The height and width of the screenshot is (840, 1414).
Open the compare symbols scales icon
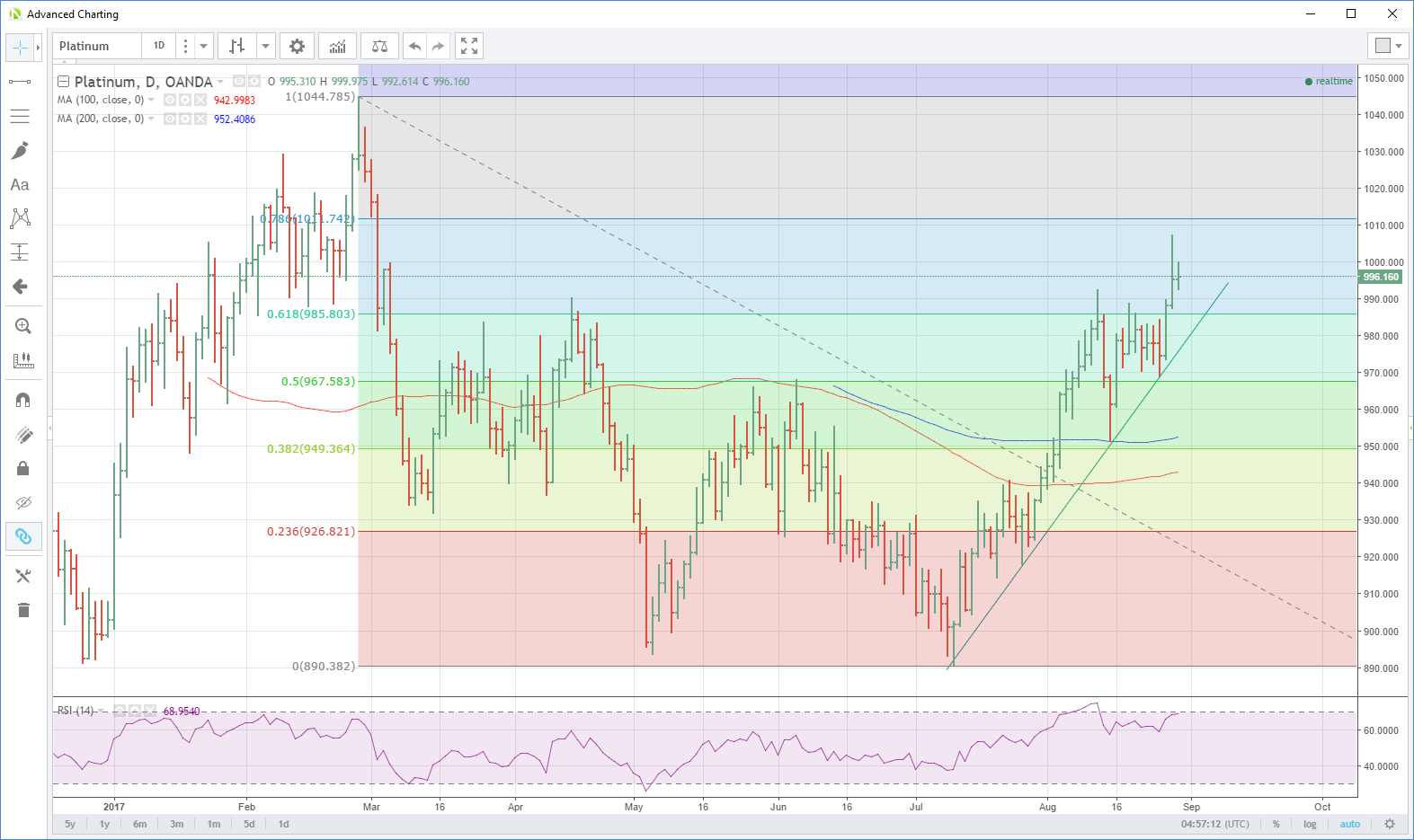379,46
